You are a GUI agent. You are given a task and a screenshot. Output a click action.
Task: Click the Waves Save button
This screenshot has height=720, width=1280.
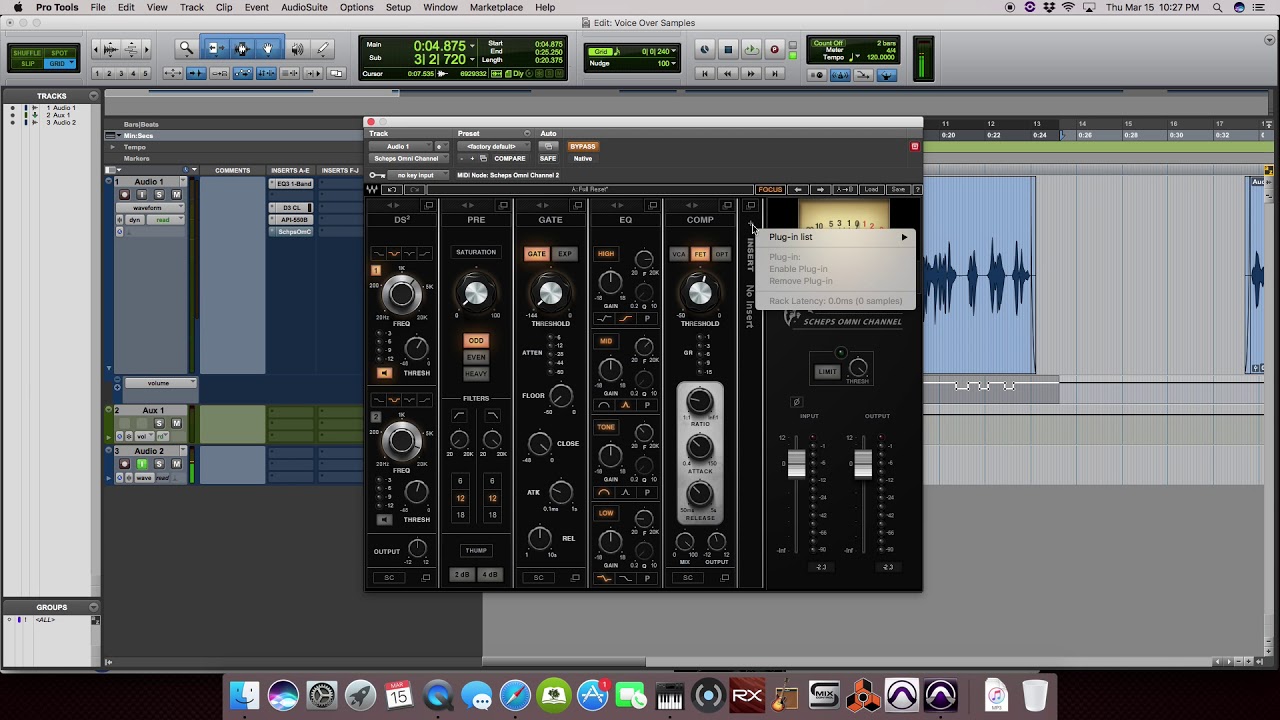pyautogui.click(x=898, y=190)
